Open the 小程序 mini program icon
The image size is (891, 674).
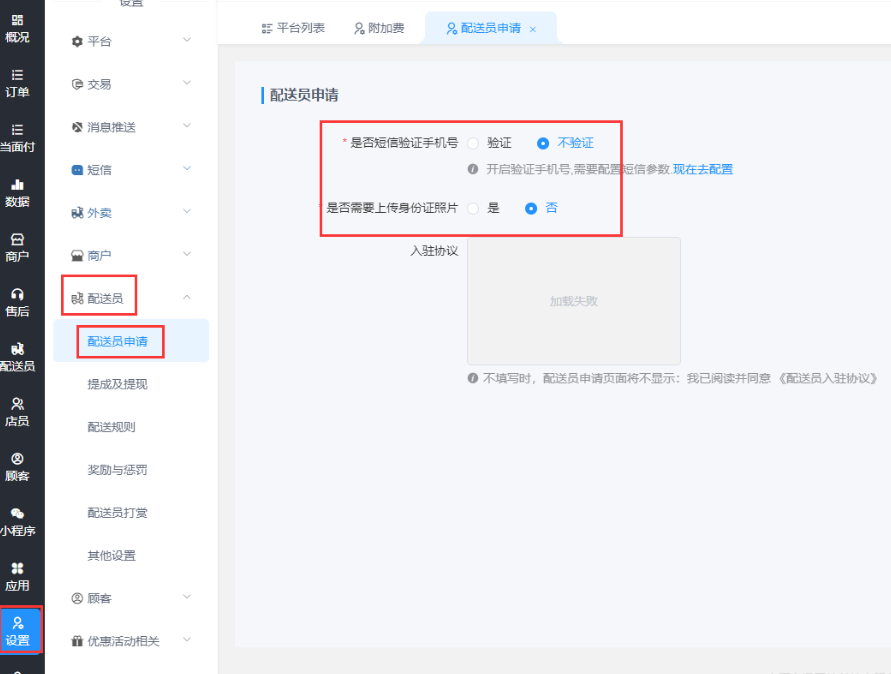[18, 514]
